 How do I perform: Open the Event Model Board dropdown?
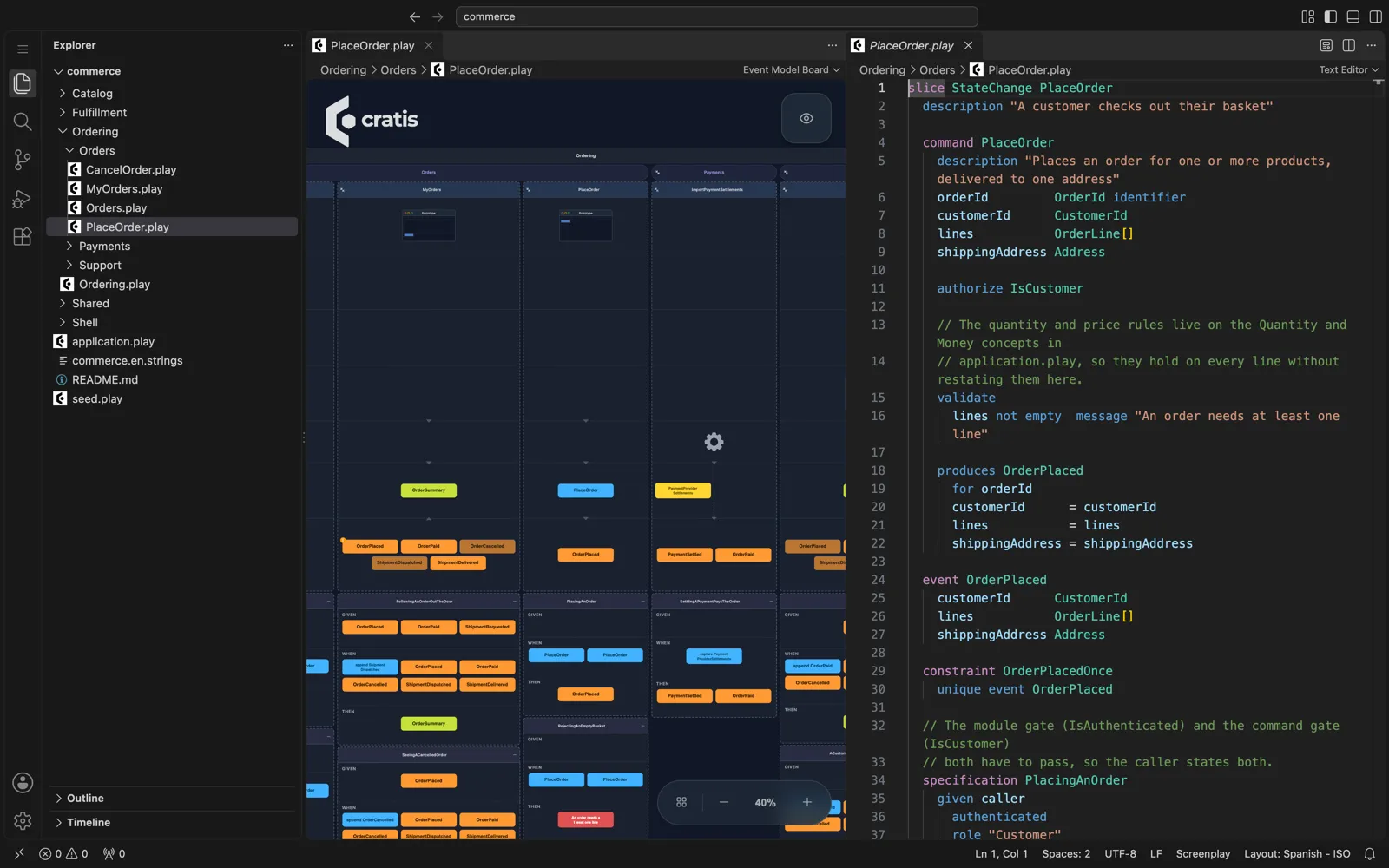(791, 69)
